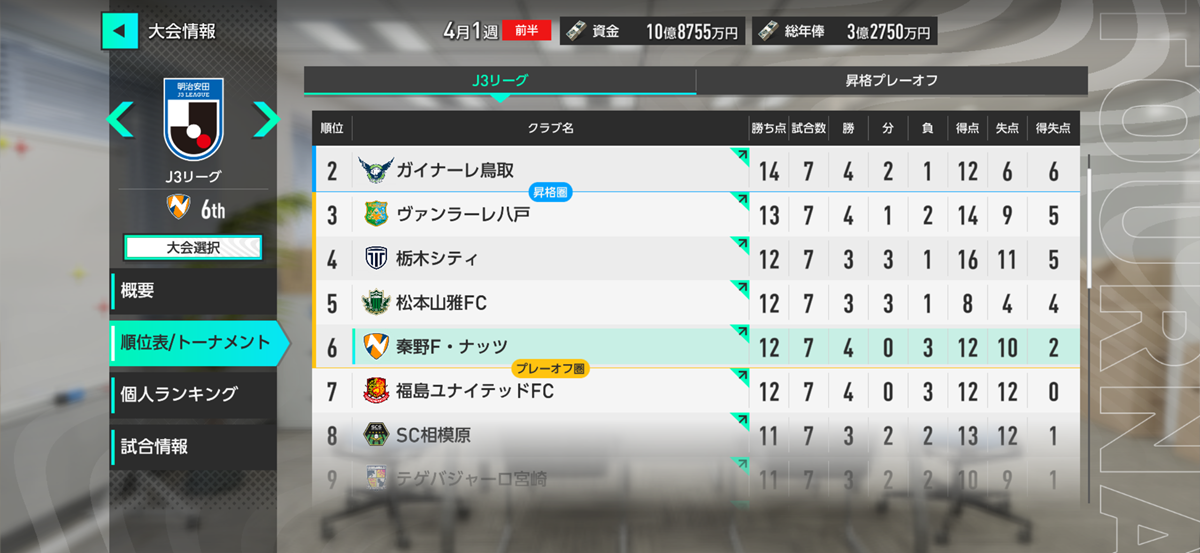
Task: Open the 大会選択 button
Action: click(192, 247)
